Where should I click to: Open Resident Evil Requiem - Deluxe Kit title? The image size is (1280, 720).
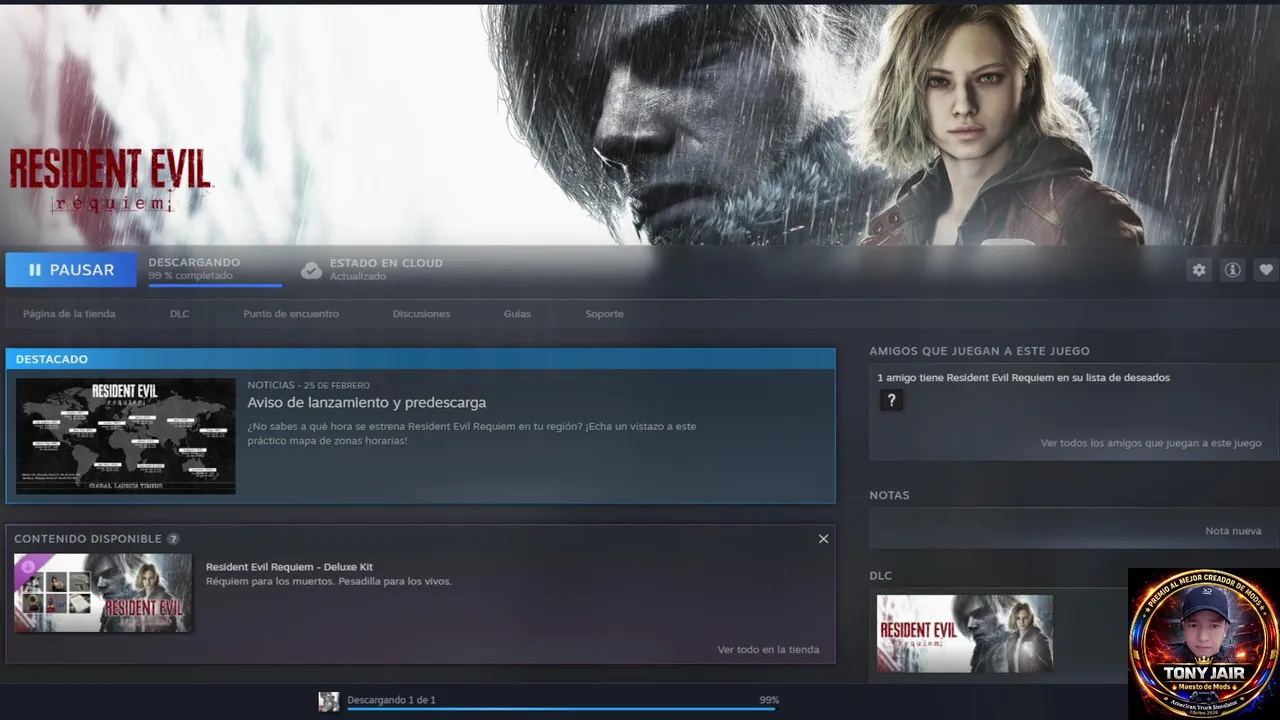pyautogui.click(x=289, y=567)
